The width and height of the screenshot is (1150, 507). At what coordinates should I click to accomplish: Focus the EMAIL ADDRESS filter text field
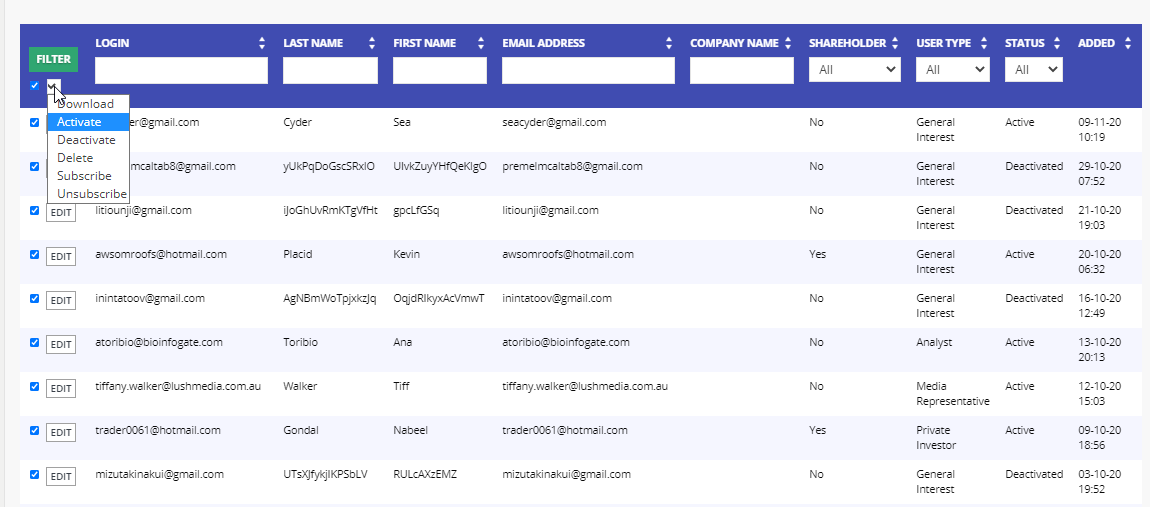point(588,70)
